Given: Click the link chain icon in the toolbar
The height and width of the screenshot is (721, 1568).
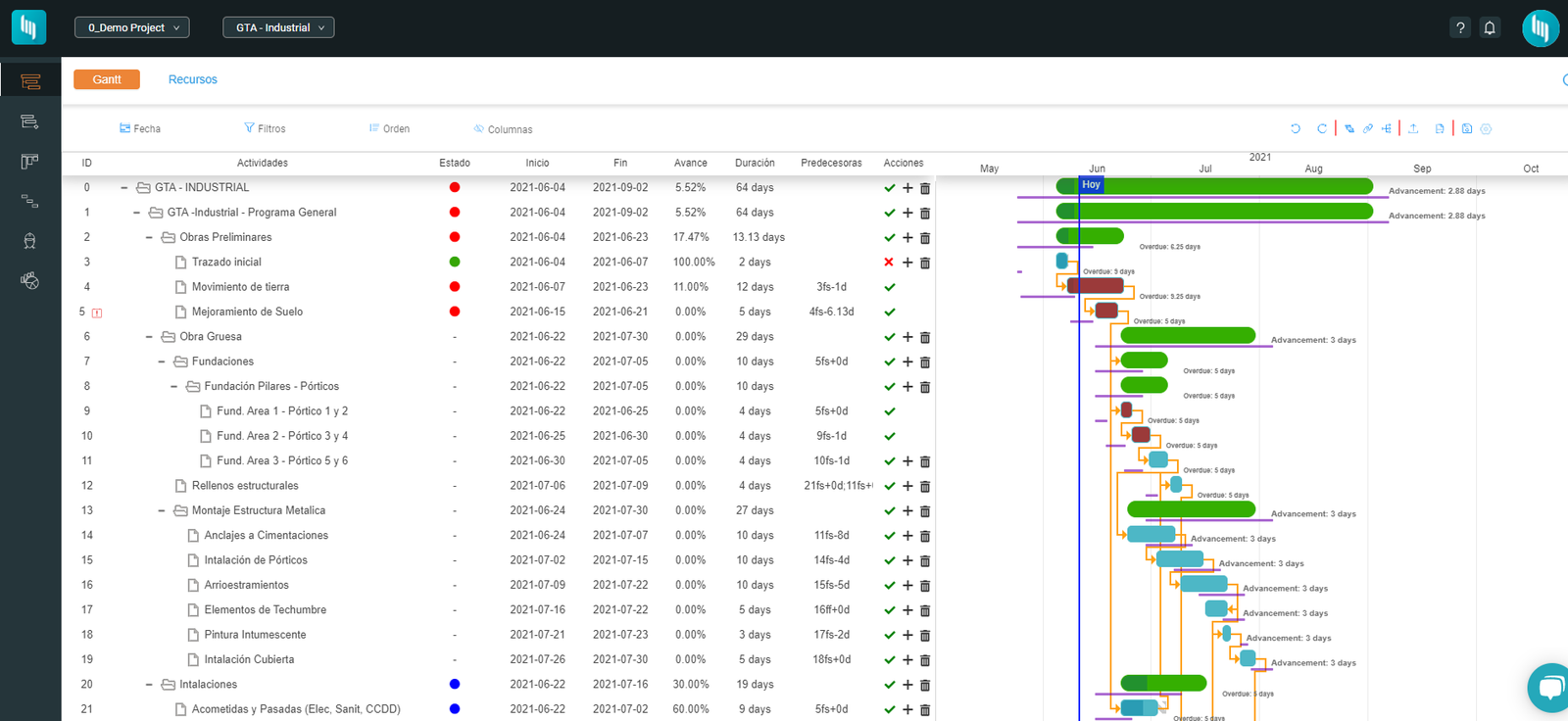Looking at the screenshot, I should 1368,128.
